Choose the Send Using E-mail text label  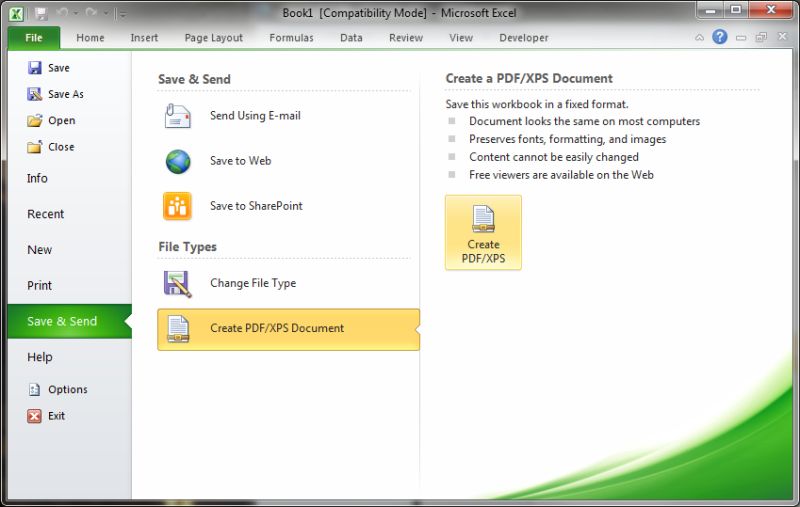(255, 116)
